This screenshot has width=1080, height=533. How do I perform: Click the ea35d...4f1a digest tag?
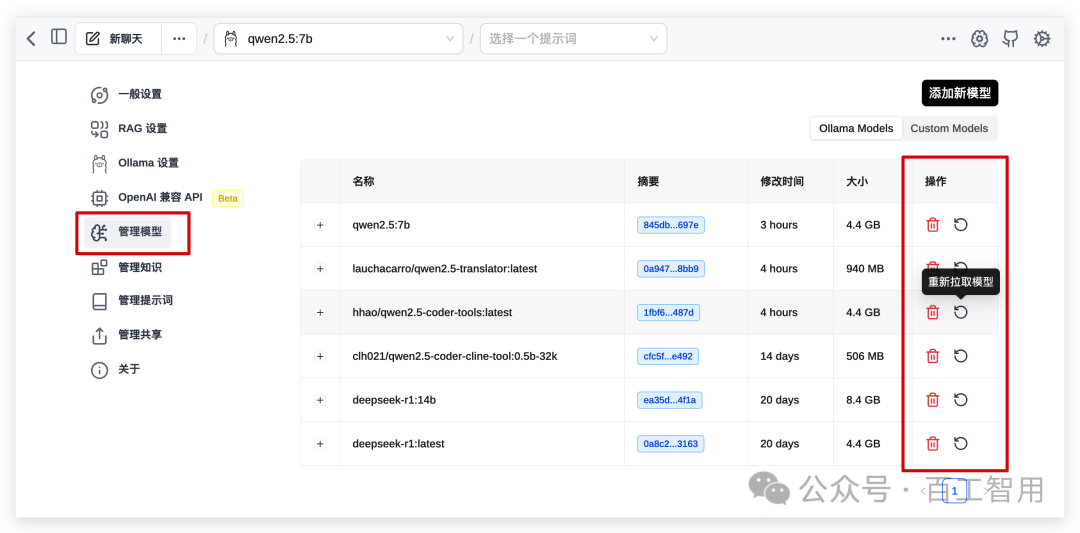[x=669, y=399]
